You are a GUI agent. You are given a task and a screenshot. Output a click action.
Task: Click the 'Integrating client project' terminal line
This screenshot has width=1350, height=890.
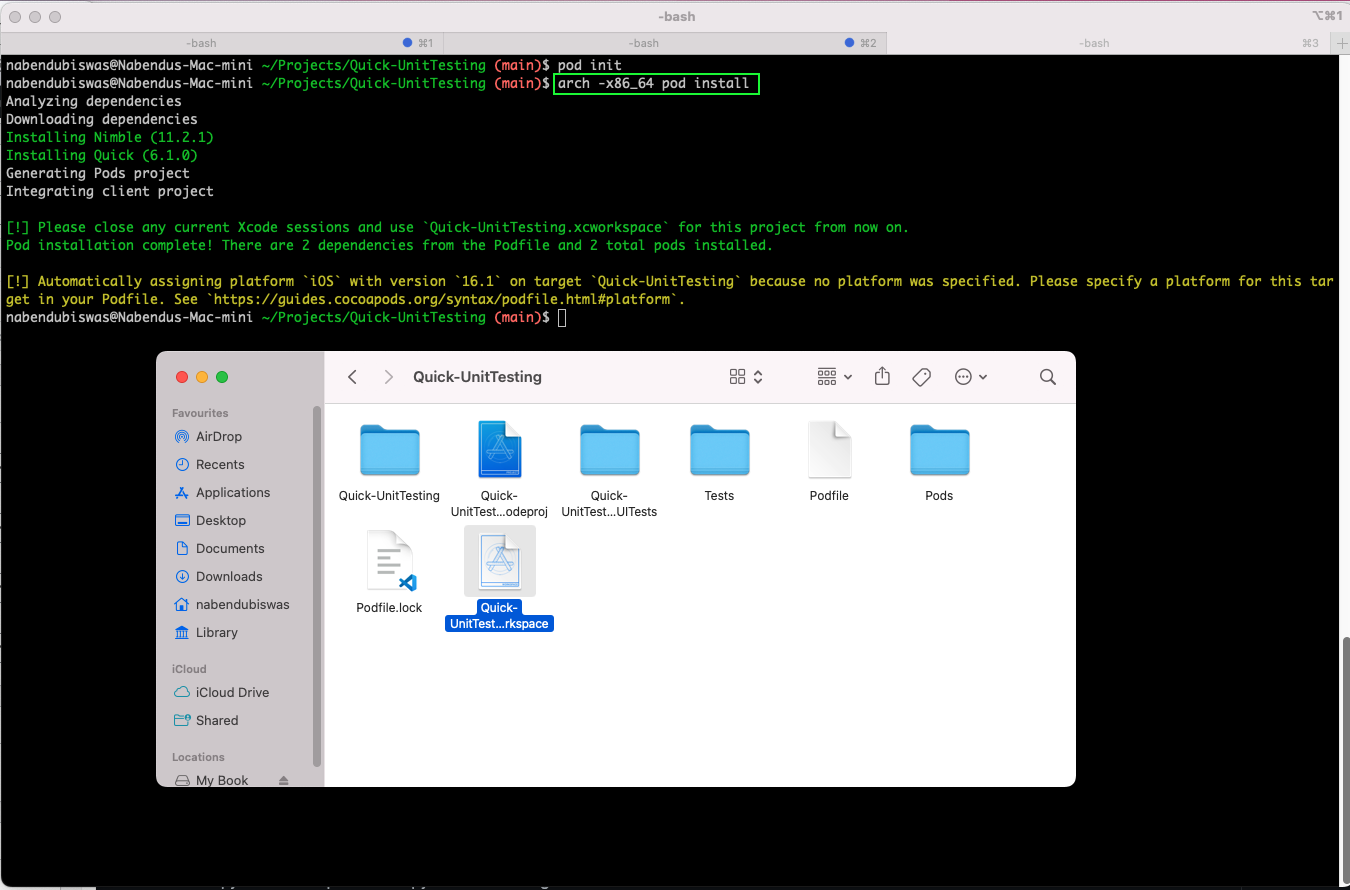pyautogui.click(x=110, y=191)
